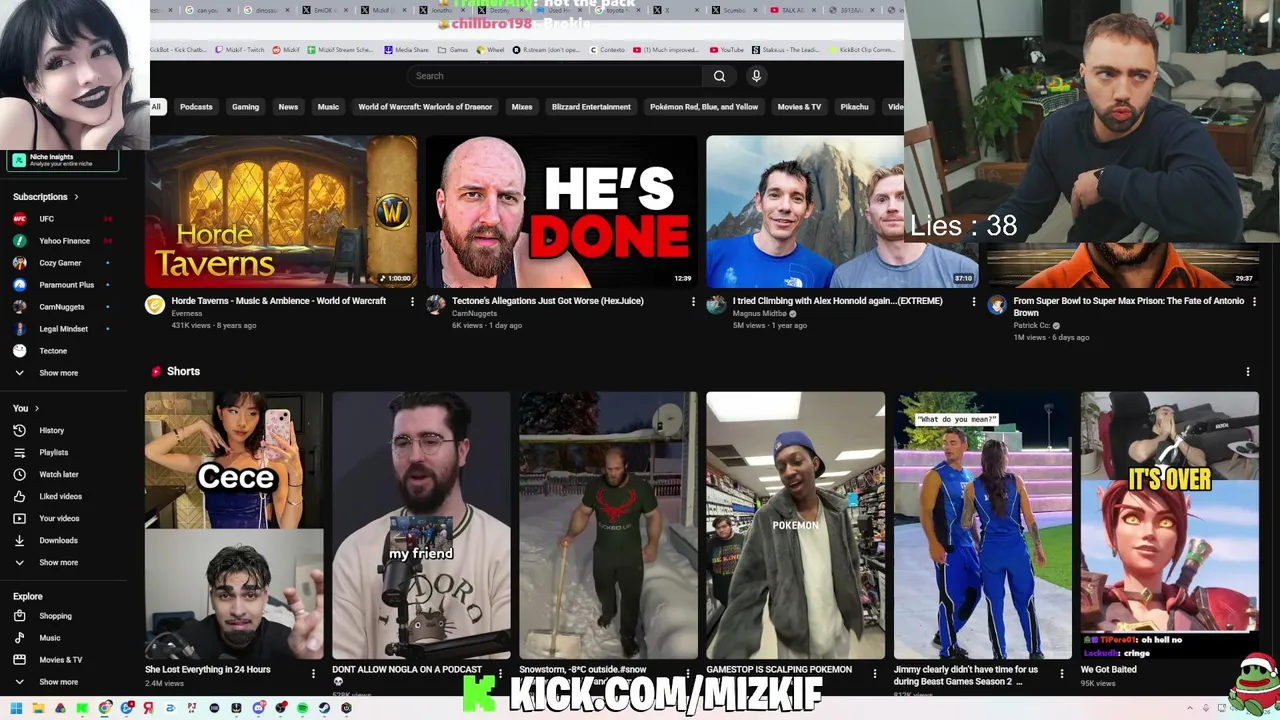Open Discord from the taskbar

point(258,708)
